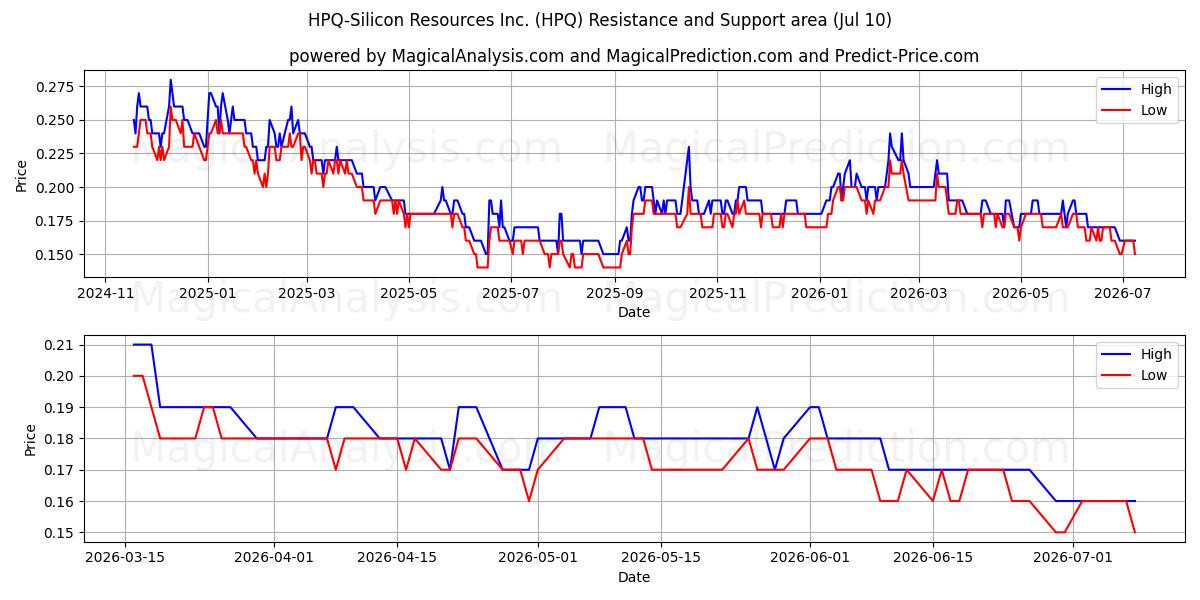This screenshot has height=600, width=1200.
Task: Click the 0.18 price tick on bottom chart
Action: (x=60, y=439)
